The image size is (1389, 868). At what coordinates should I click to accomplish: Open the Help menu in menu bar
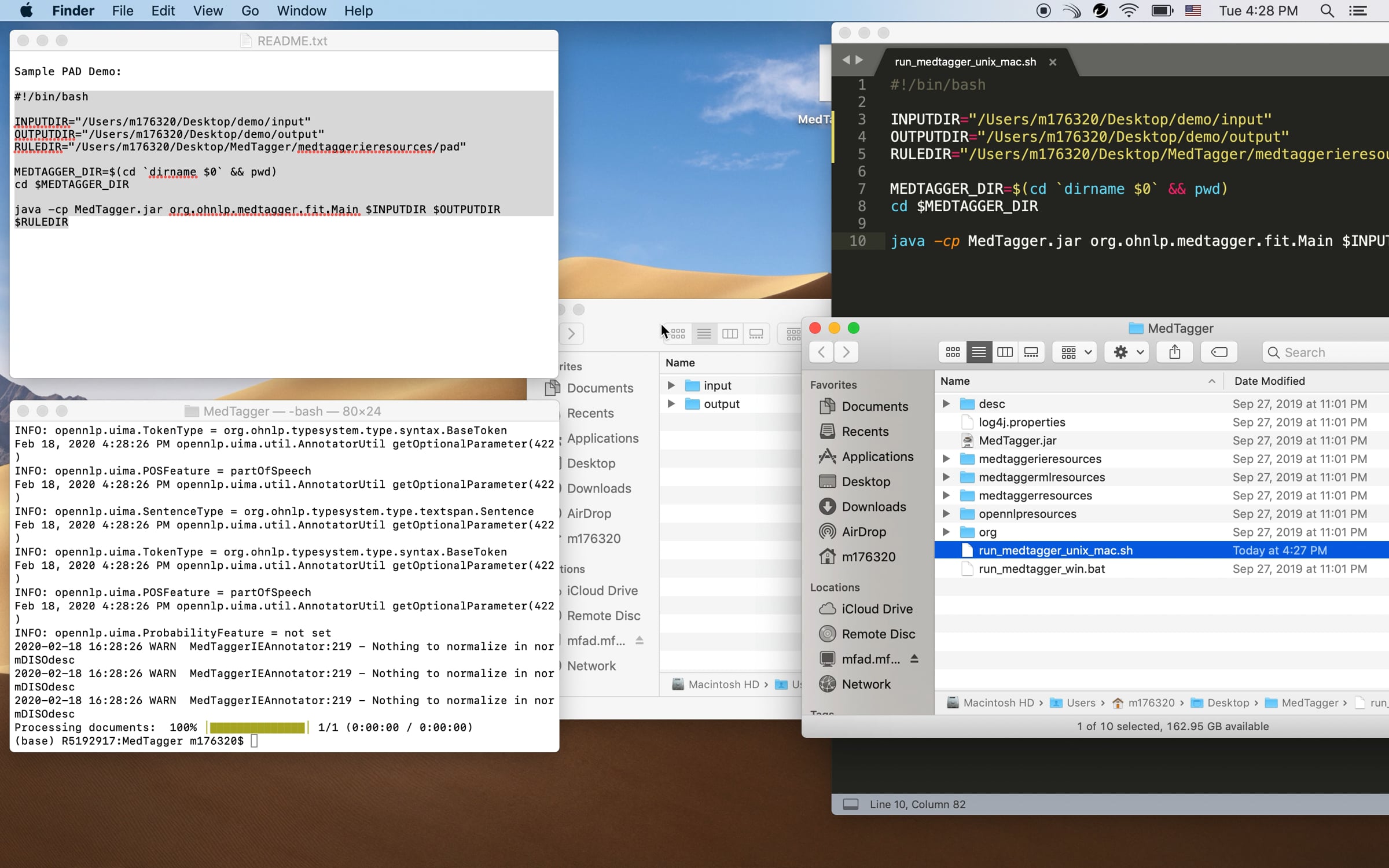pyautogui.click(x=358, y=10)
